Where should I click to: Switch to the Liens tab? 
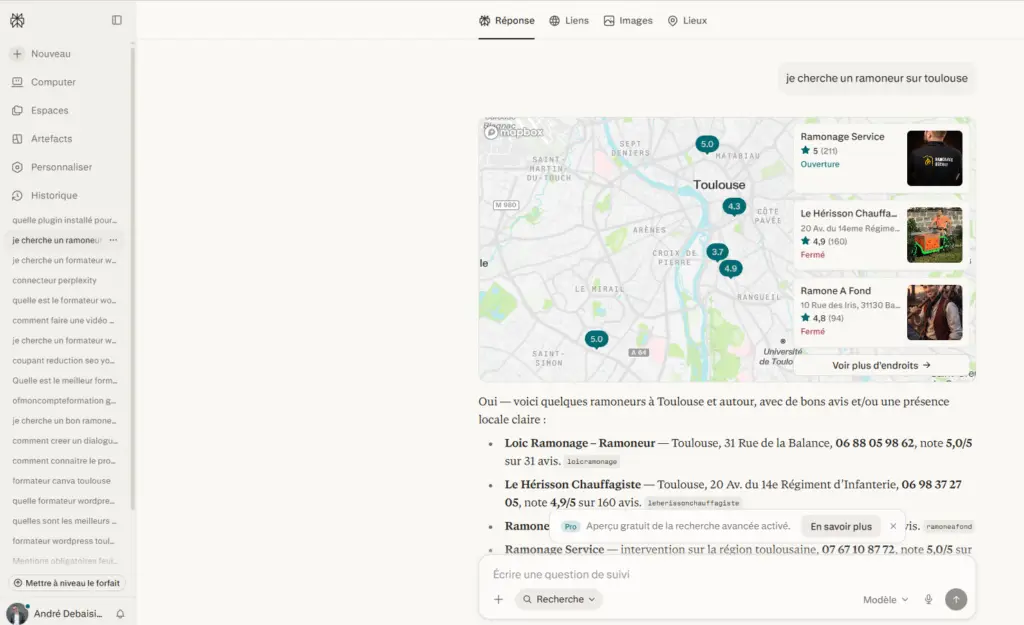tap(569, 21)
